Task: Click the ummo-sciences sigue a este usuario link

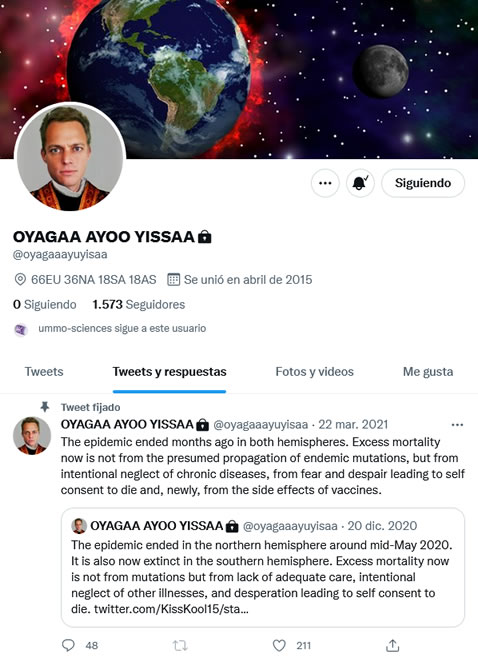Action: [122, 328]
